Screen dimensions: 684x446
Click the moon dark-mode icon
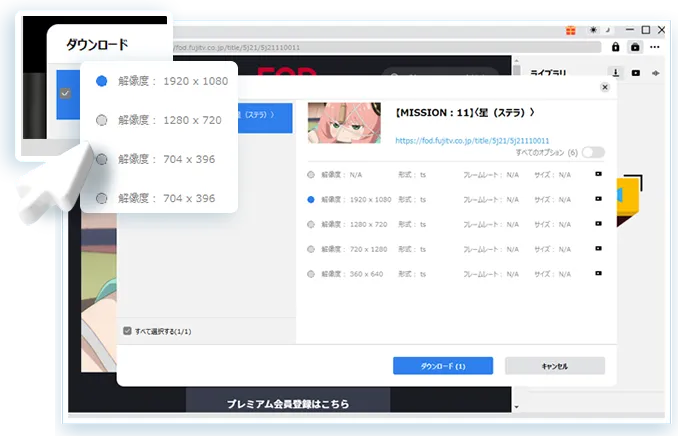(x=608, y=30)
